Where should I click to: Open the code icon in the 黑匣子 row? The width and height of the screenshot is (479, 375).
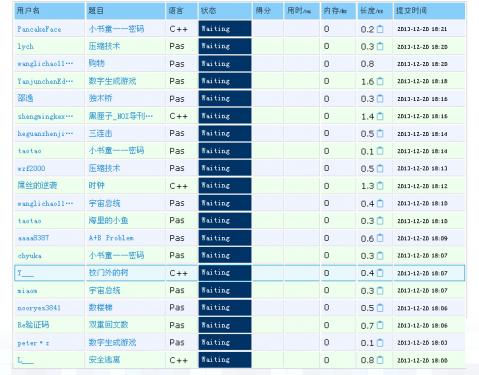coord(380,116)
